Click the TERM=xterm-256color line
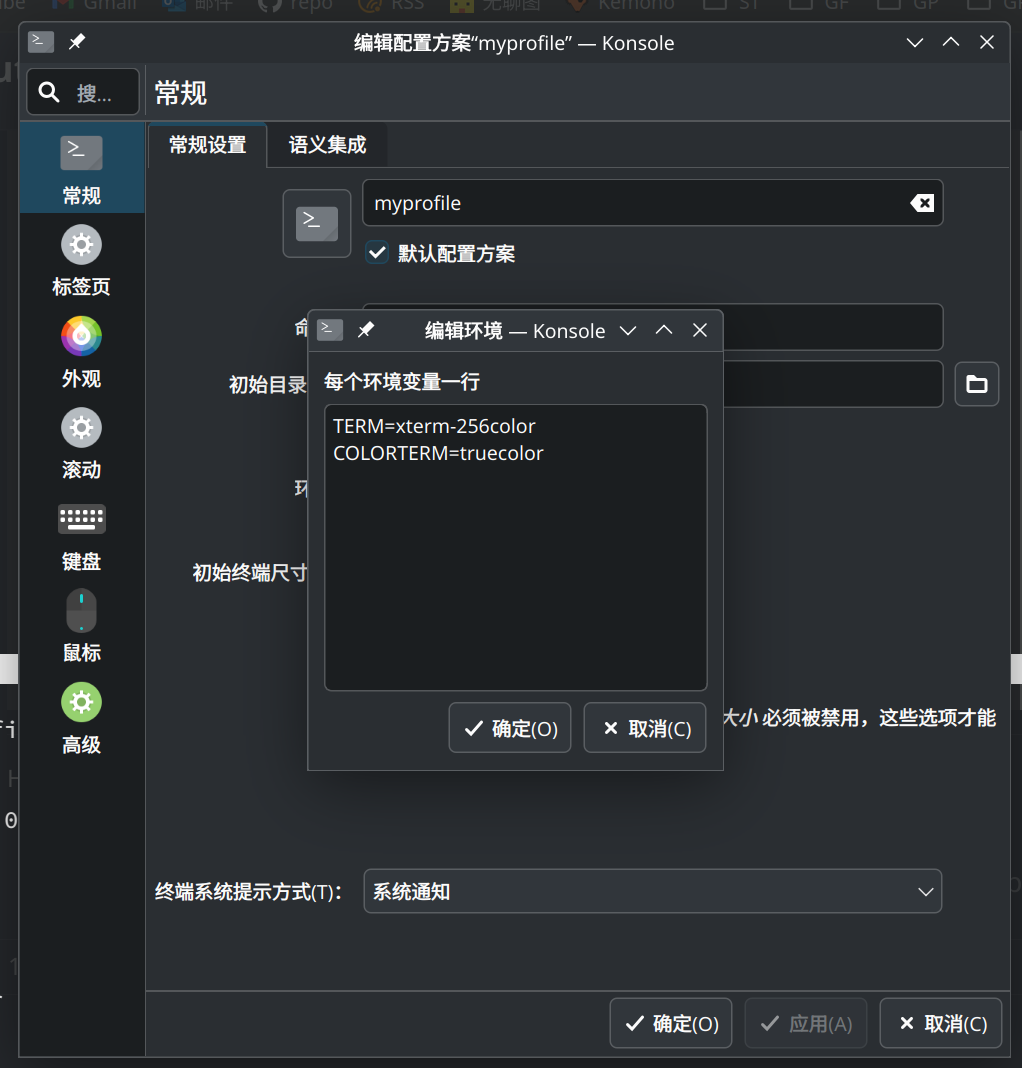 (x=434, y=426)
